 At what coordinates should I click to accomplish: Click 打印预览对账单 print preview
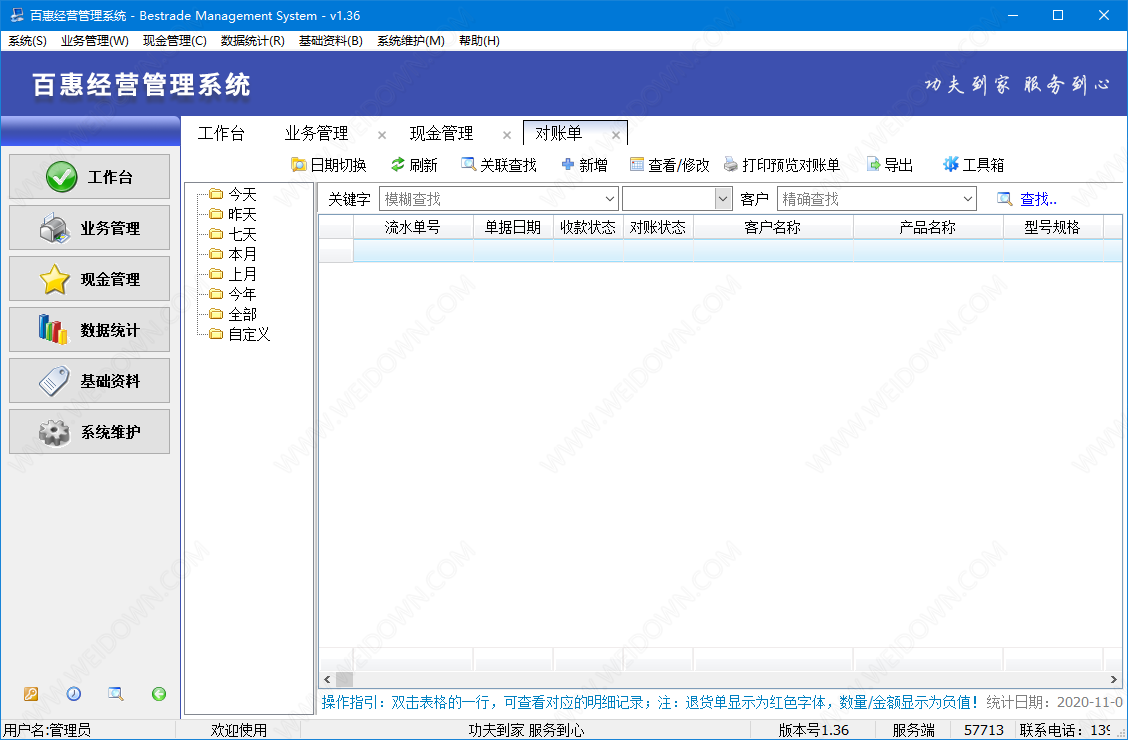782,165
